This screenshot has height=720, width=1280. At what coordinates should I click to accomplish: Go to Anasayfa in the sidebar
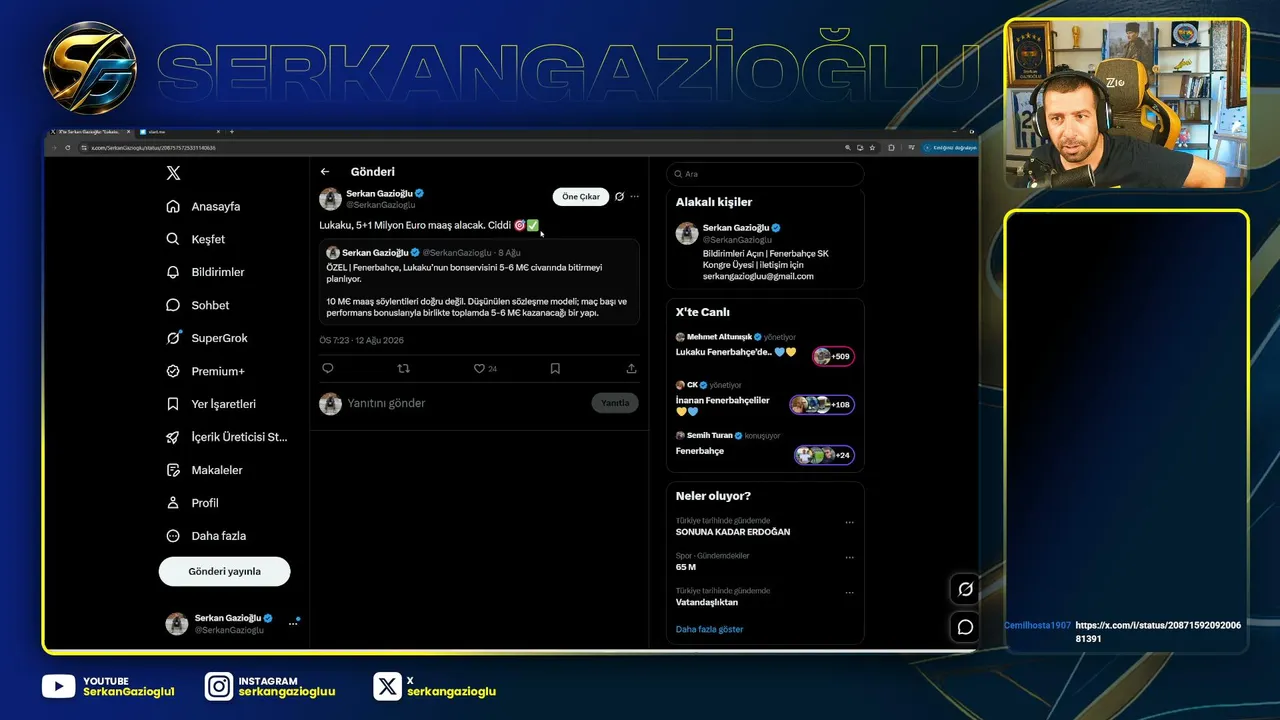[x=203, y=206]
